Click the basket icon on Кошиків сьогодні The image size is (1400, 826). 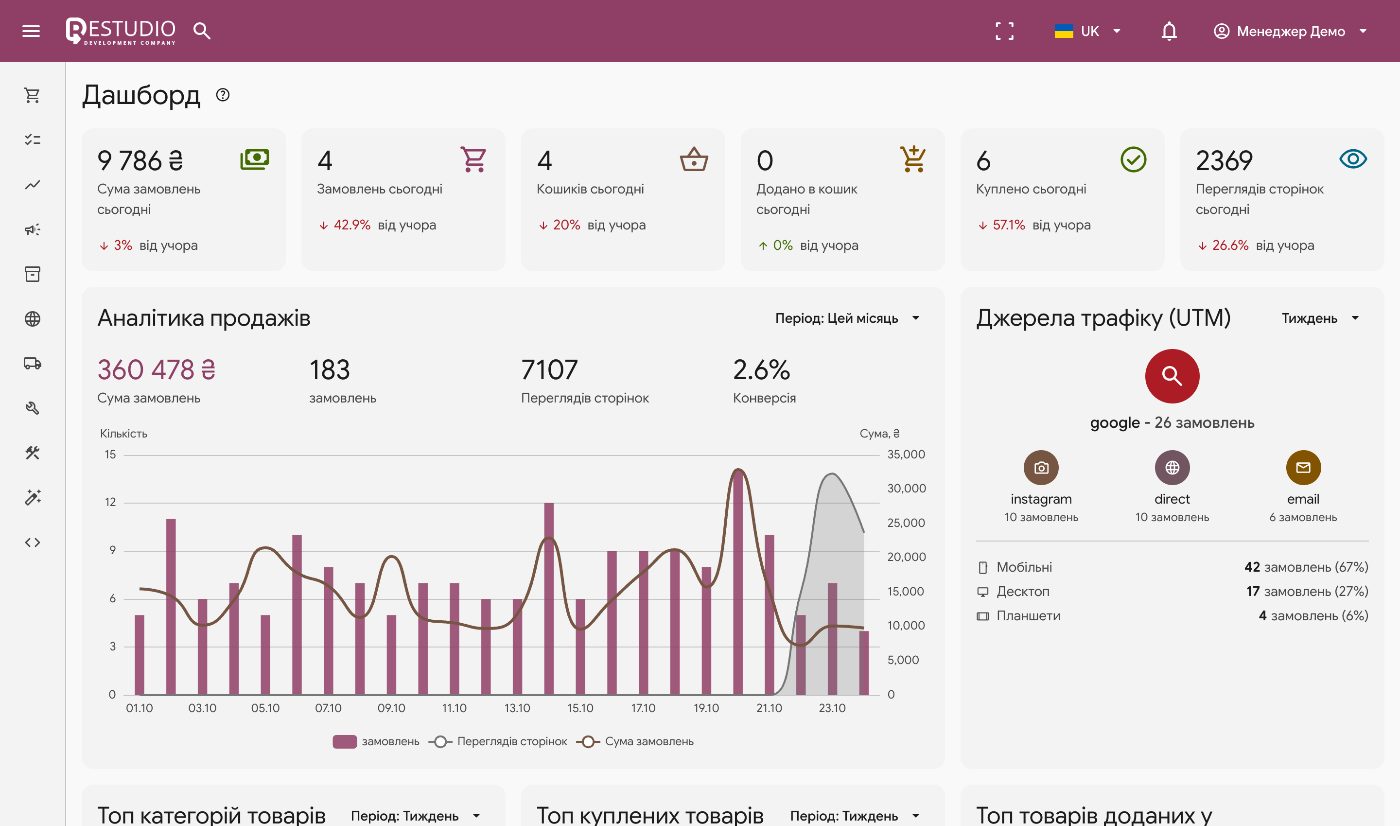[x=694, y=159]
